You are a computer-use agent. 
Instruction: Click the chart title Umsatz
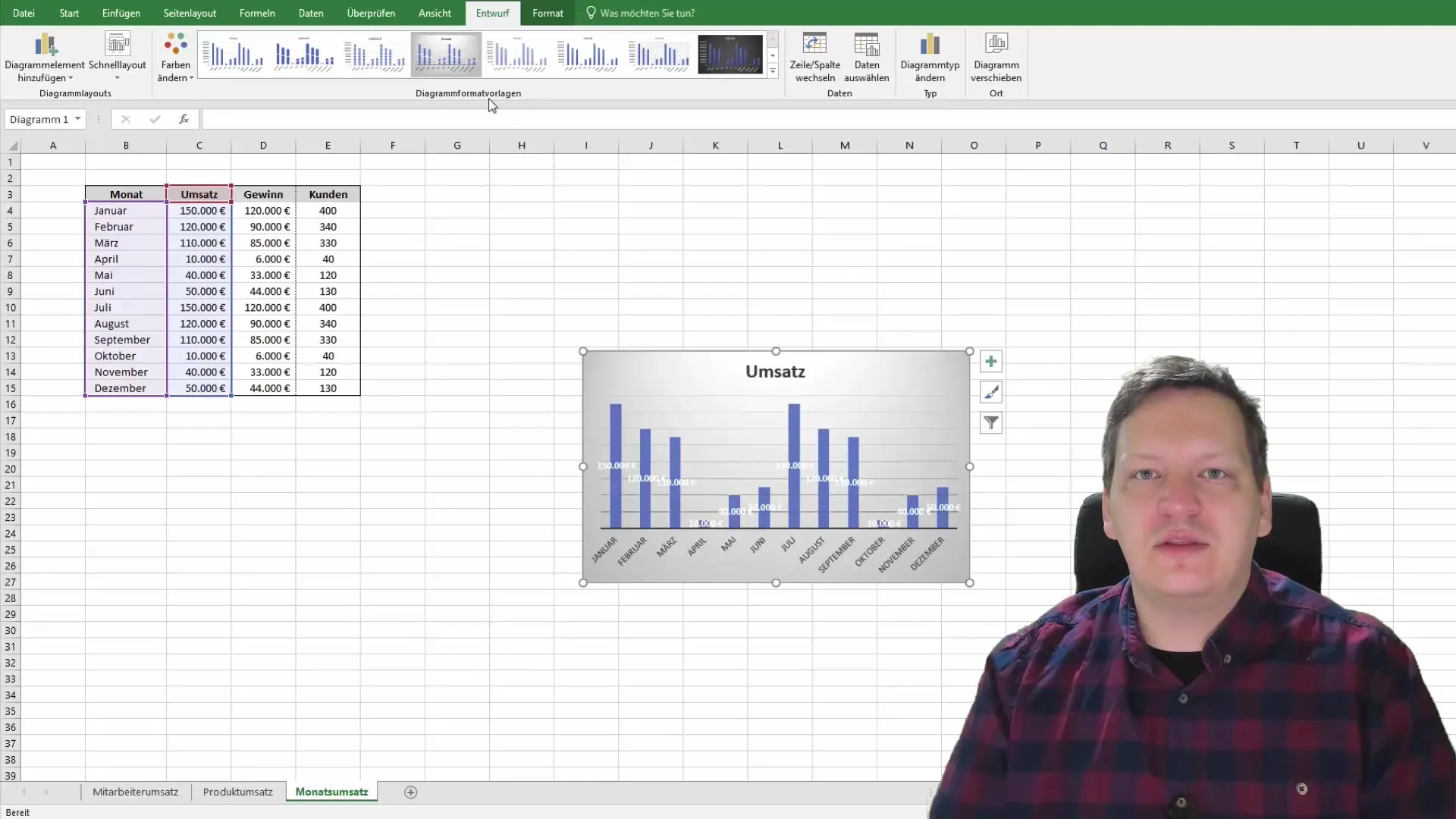[775, 372]
